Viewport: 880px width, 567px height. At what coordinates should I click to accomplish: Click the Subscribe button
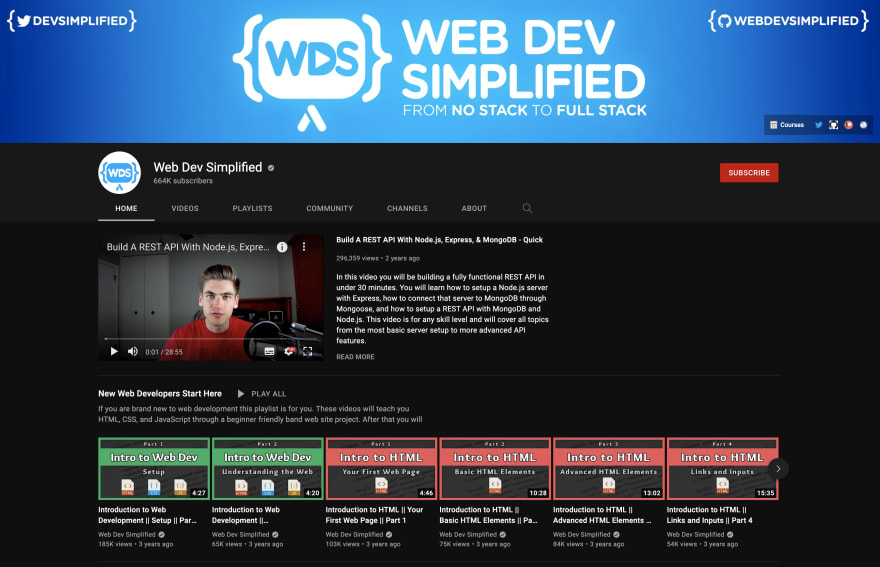749,173
